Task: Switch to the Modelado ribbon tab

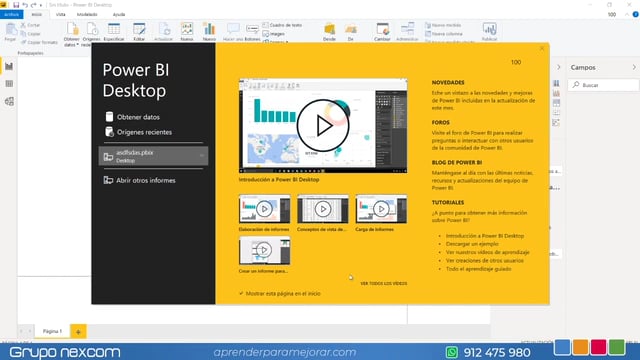Action: (87, 14)
